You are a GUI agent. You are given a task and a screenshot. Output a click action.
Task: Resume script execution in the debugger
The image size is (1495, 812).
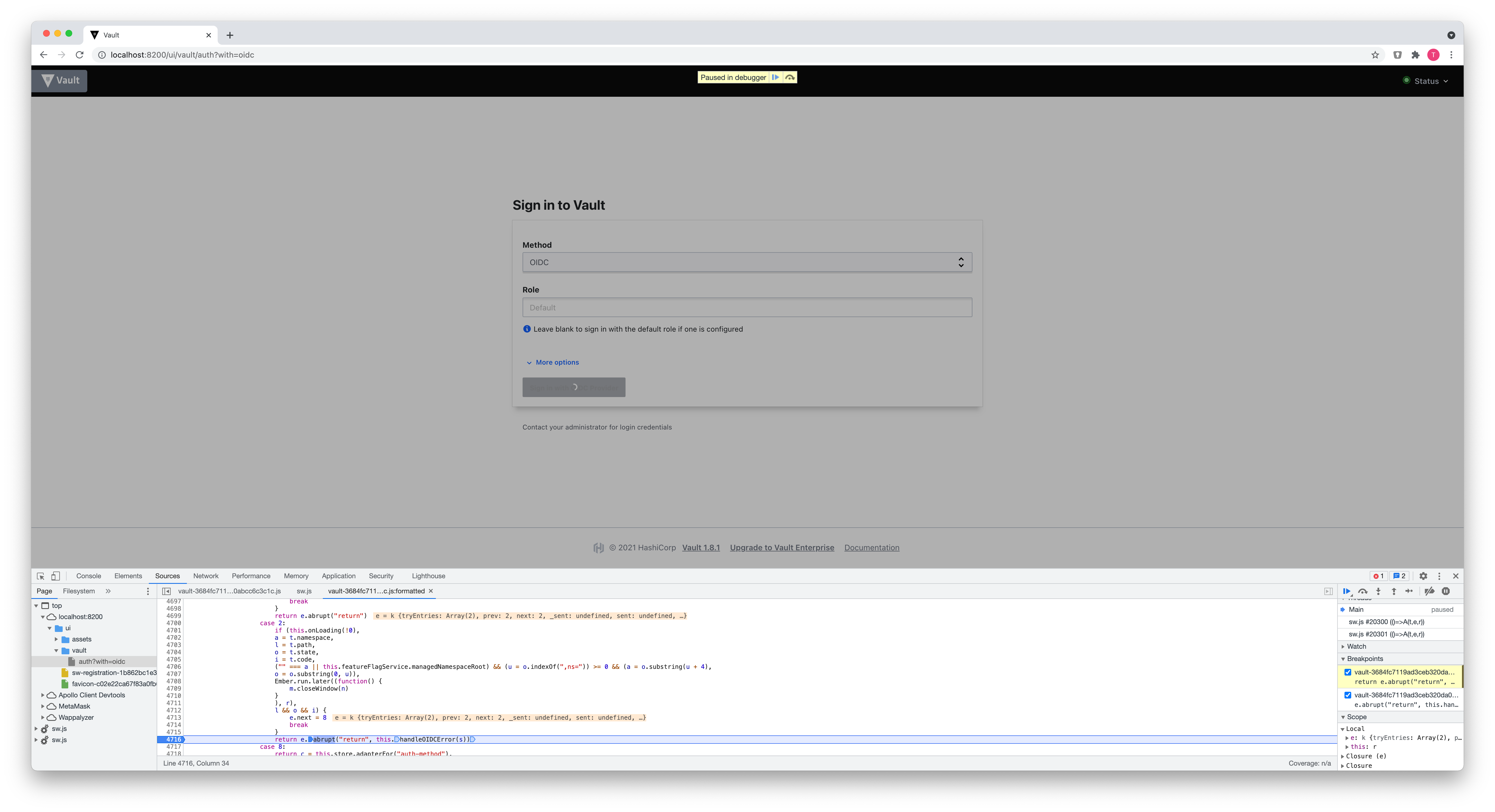click(x=1348, y=591)
